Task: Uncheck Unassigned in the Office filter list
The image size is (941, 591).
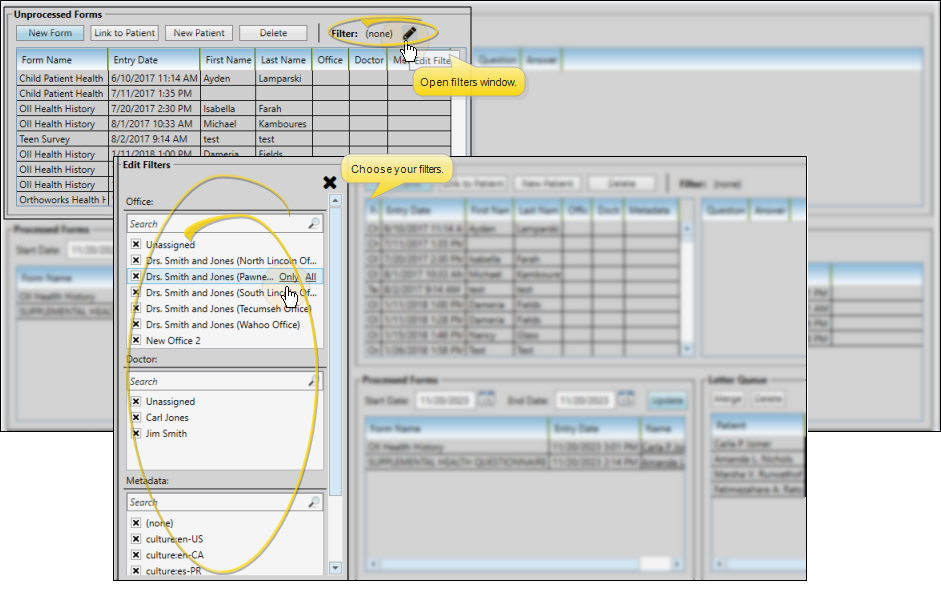Action: pos(135,245)
